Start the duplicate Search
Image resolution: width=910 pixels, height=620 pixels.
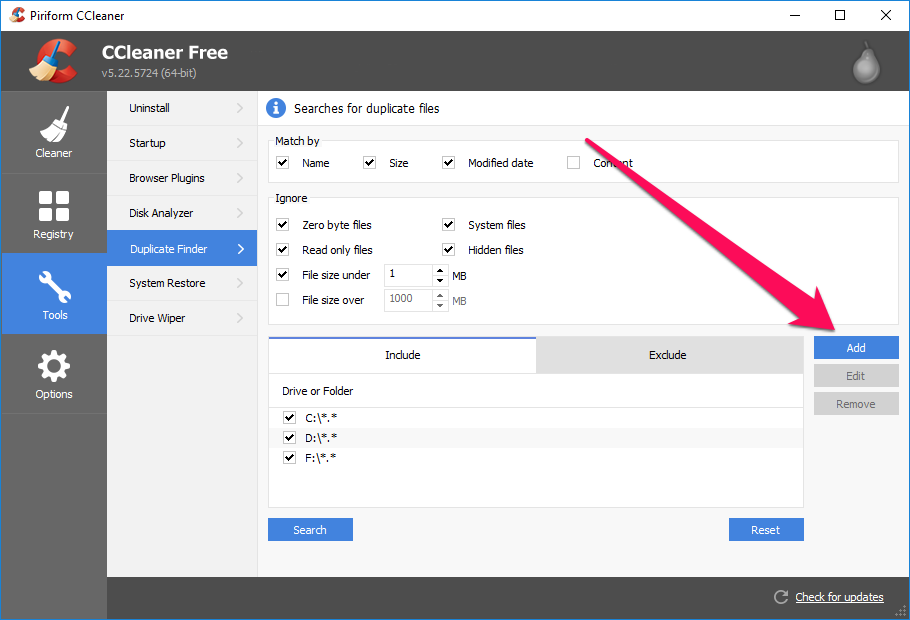(x=310, y=529)
